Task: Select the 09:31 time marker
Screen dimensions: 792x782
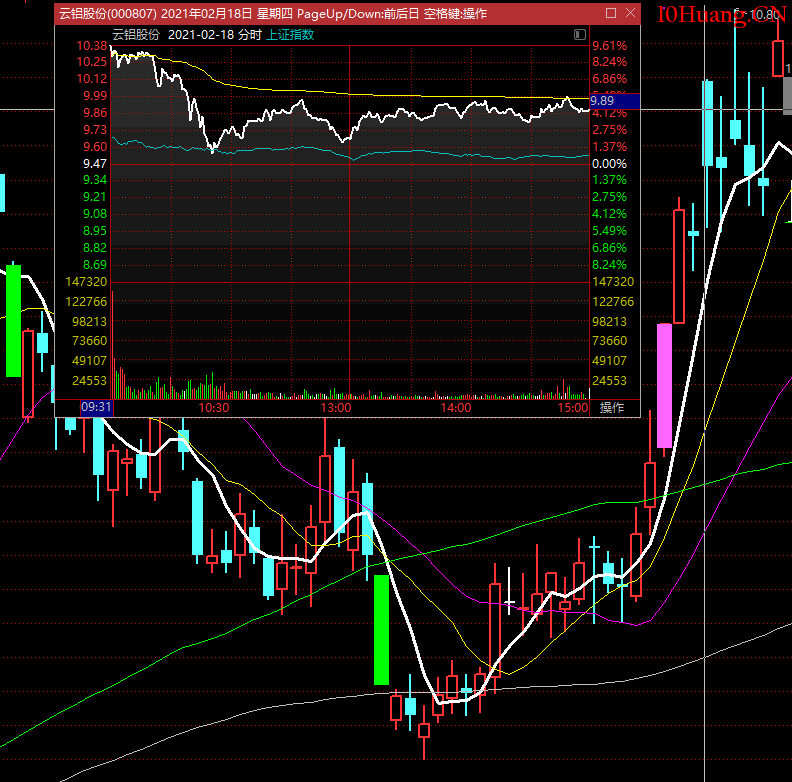Action: pos(97,408)
